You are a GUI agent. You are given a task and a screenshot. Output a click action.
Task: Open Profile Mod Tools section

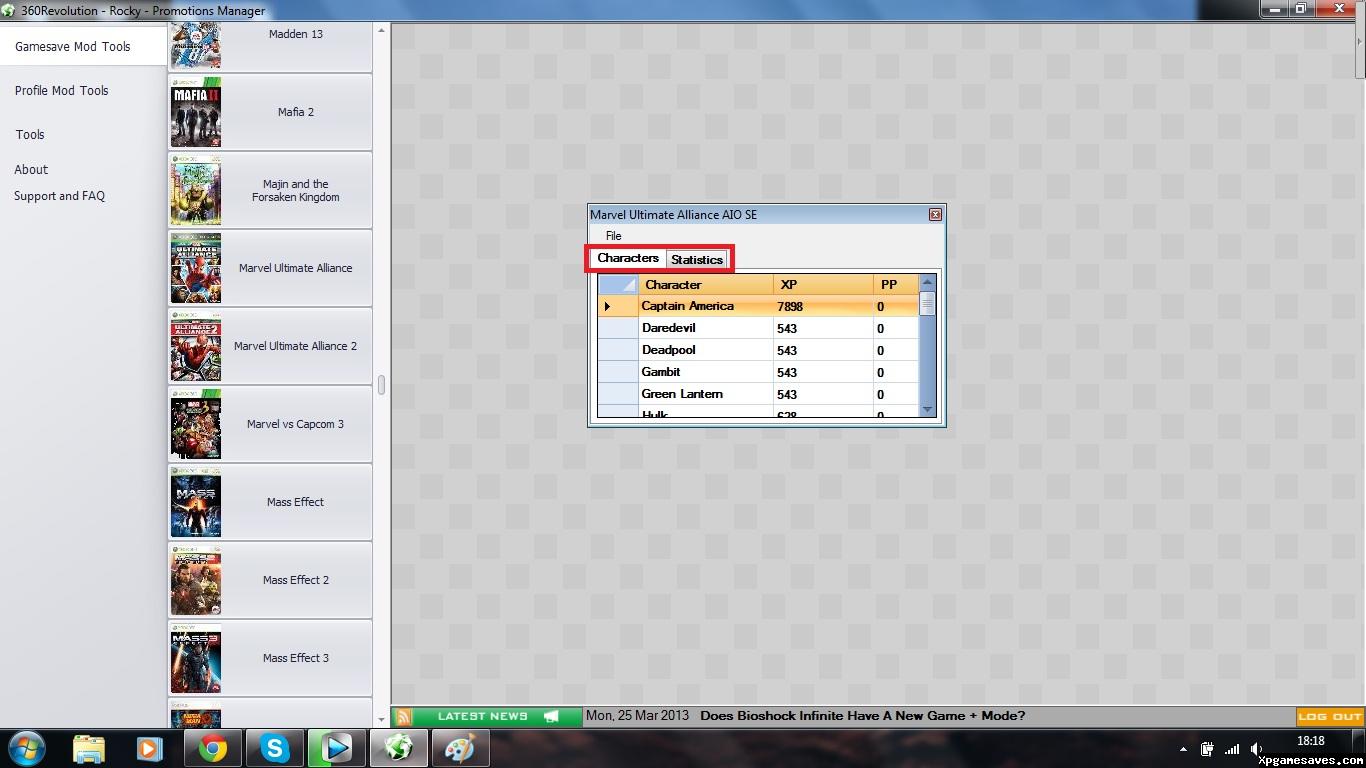[62, 91]
